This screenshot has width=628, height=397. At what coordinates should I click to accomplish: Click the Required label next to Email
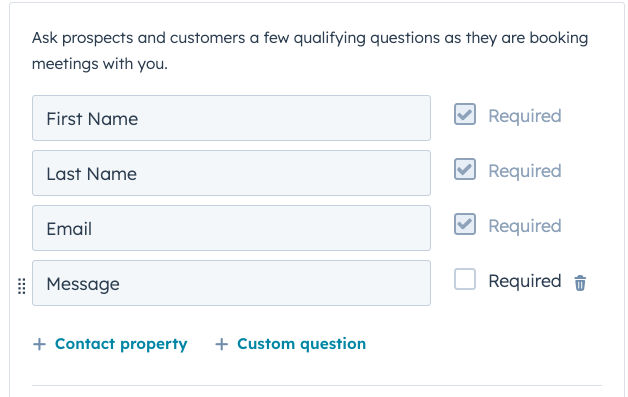click(x=525, y=226)
